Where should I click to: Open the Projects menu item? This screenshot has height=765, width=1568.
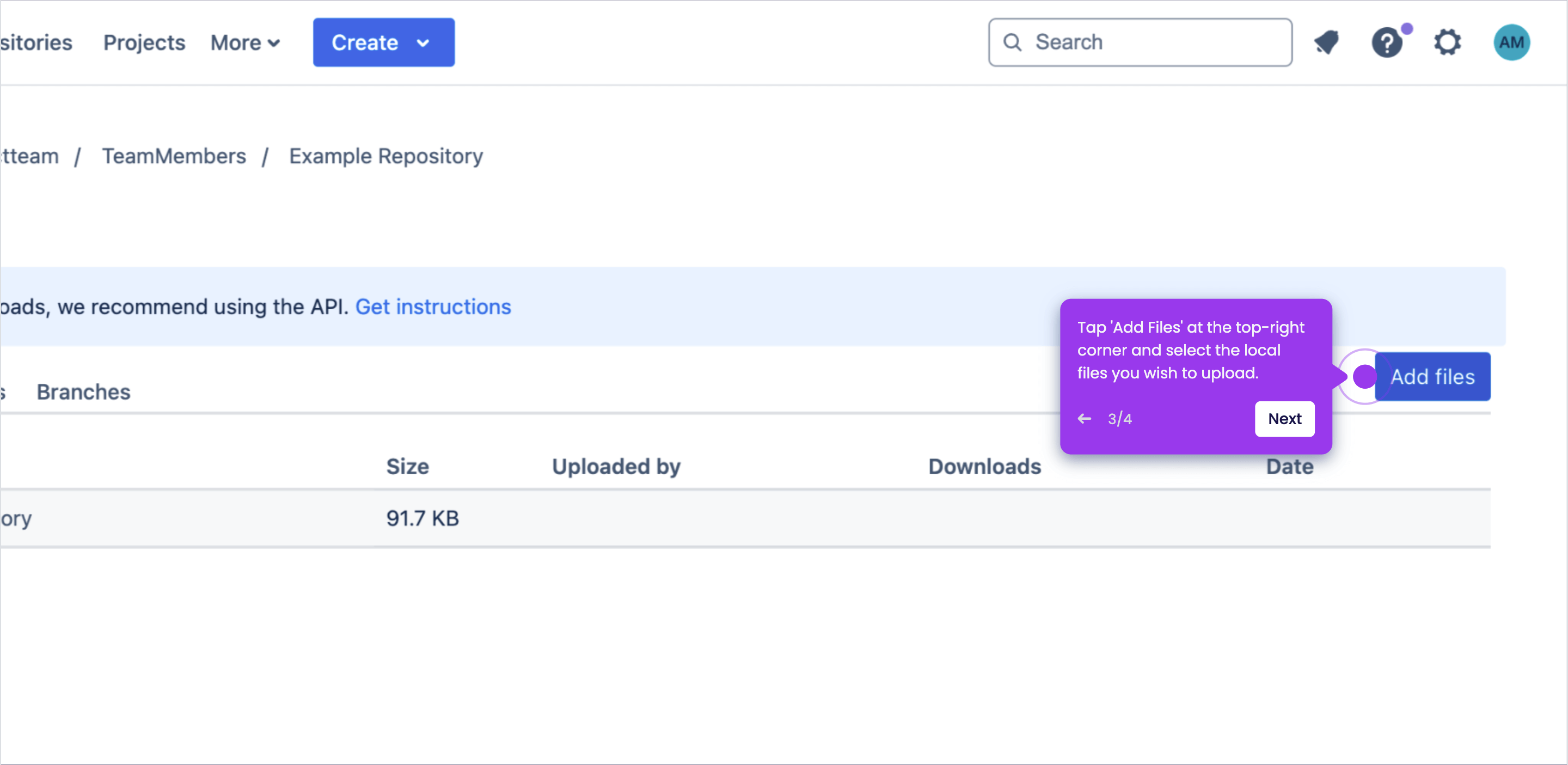pyautogui.click(x=144, y=42)
